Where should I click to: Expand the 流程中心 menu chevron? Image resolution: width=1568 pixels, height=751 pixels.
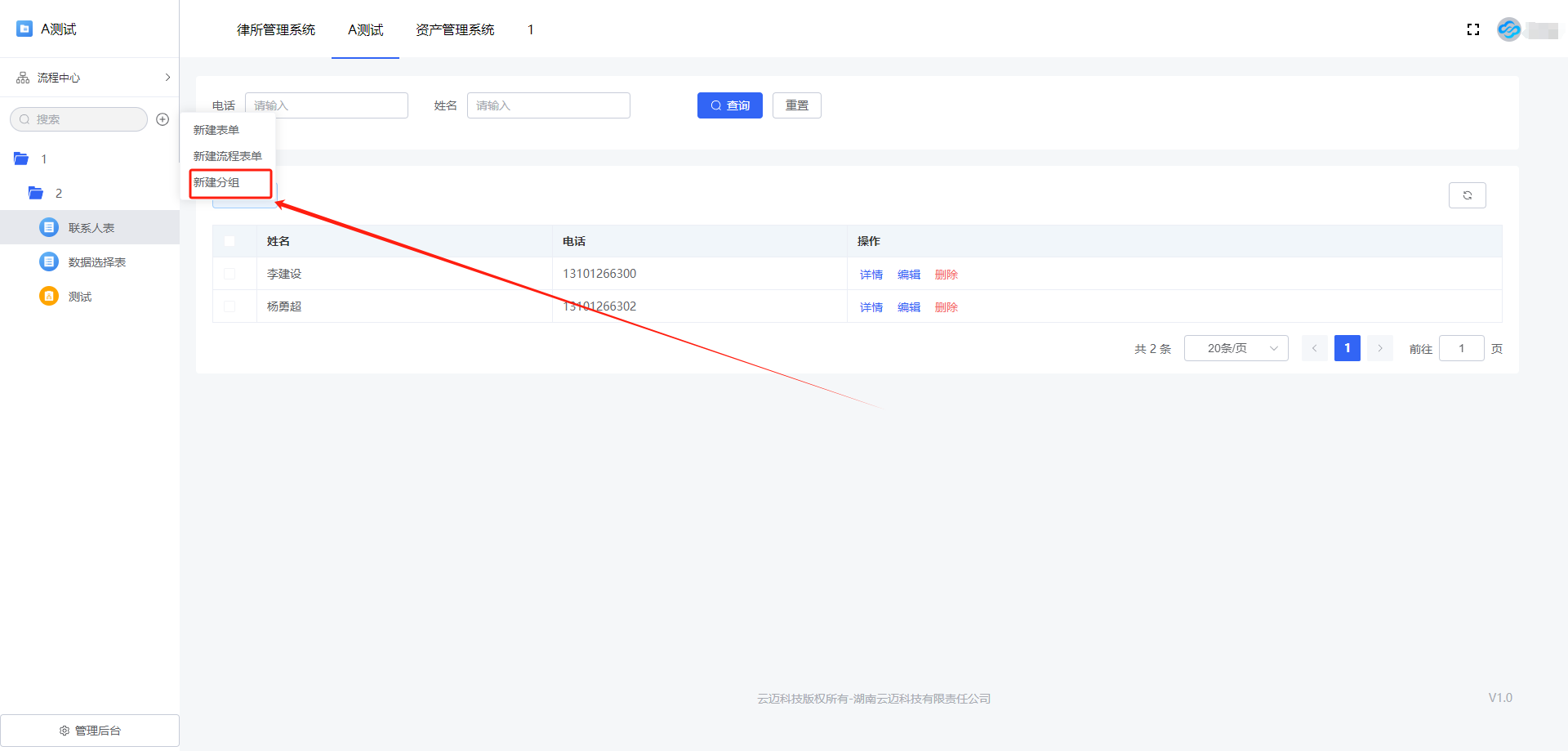[x=167, y=78]
